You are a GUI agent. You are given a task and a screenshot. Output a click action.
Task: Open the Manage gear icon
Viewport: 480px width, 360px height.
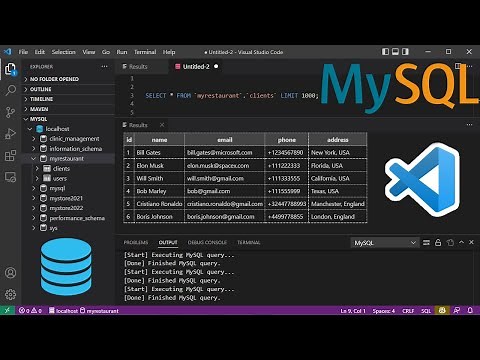point(10,294)
